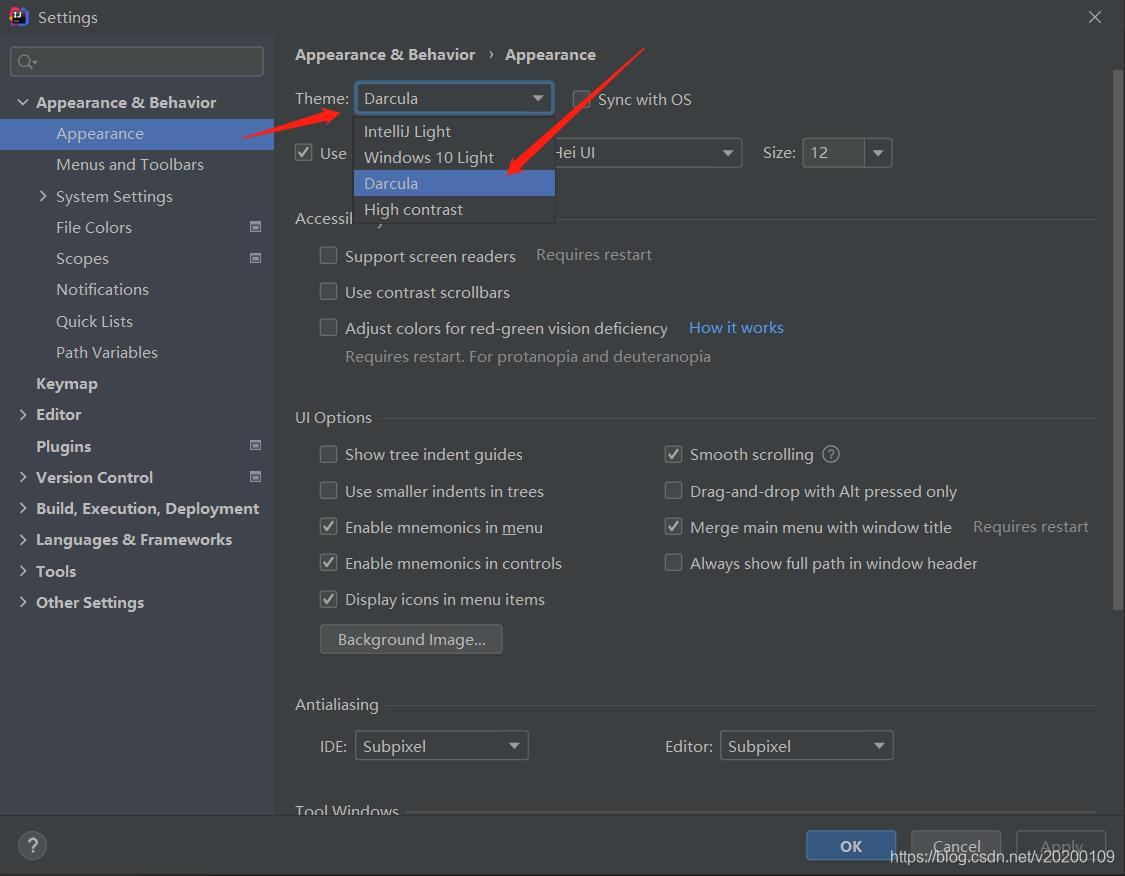Open the Theme dropdown showing Darcula

453,98
